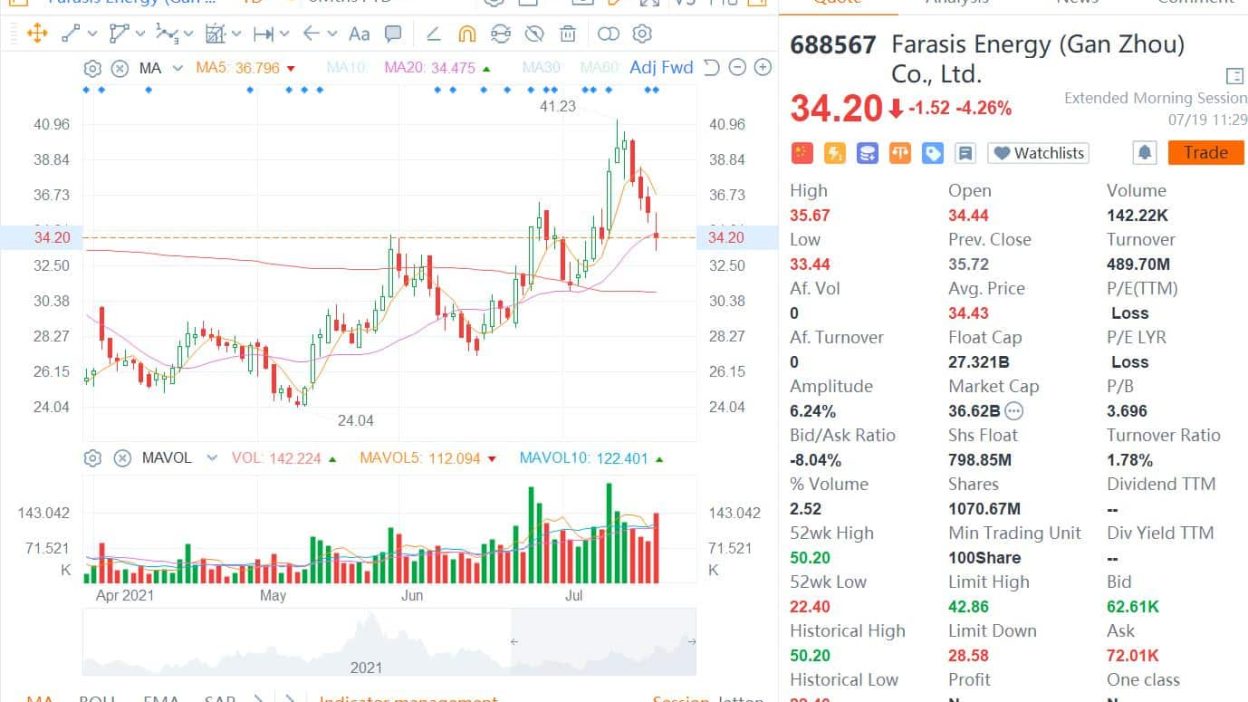Viewport: 1248px width, 702px height.
Task: Toggle MAVOL5 line visibility
Action: click(427, 458)
